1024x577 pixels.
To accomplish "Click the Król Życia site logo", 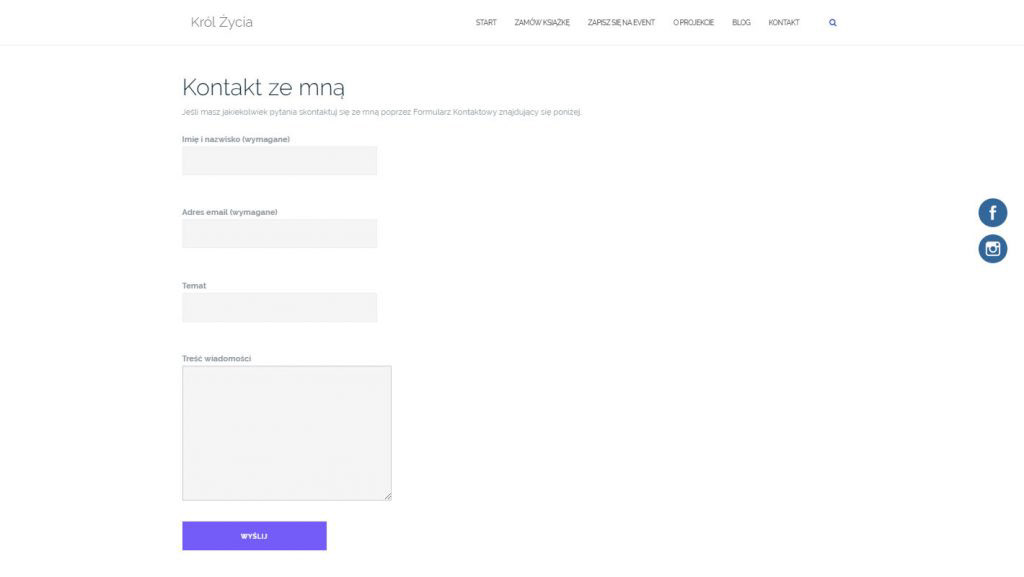I will pos(222,22).
